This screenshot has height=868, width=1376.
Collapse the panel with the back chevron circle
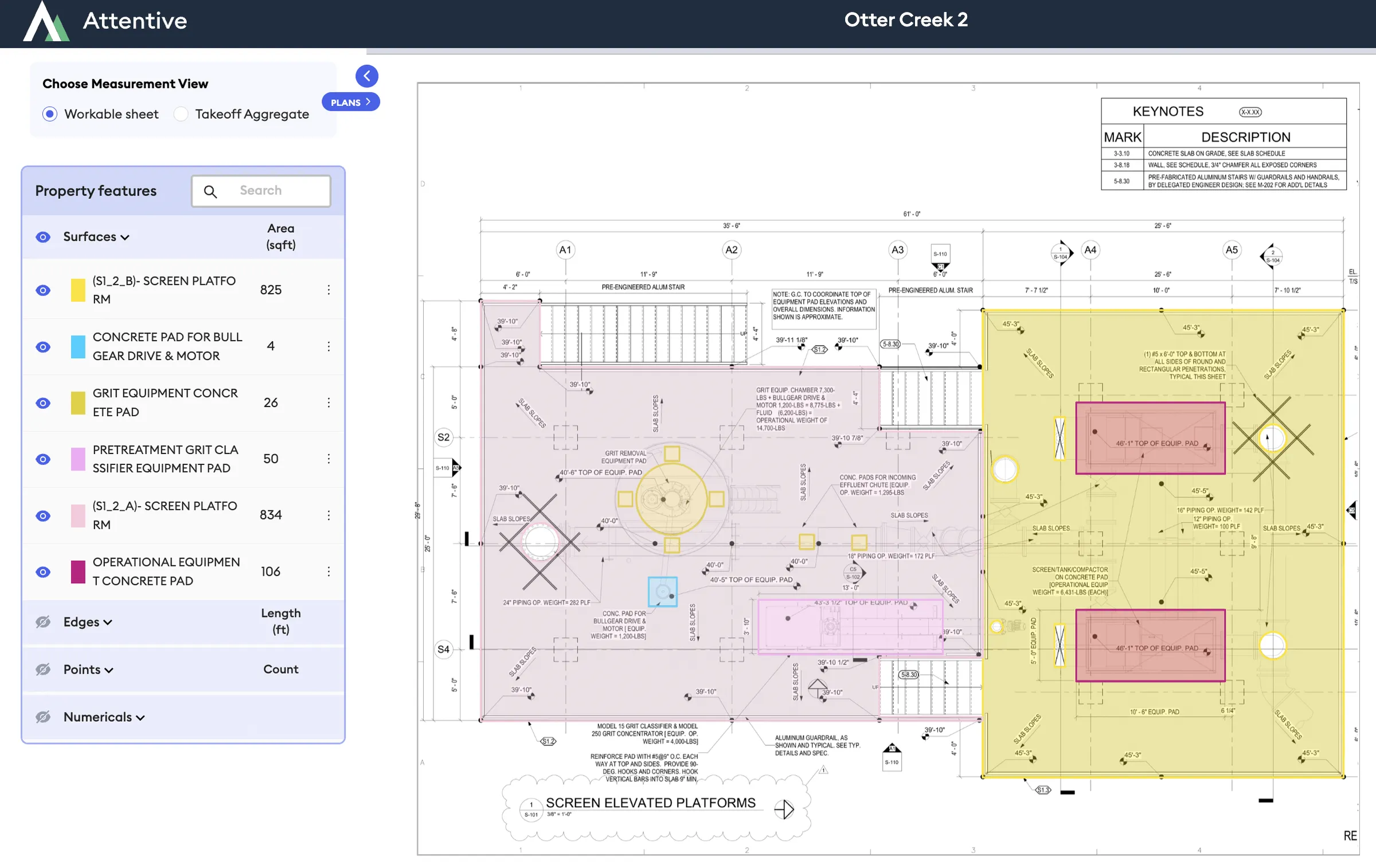coord(367,76)
